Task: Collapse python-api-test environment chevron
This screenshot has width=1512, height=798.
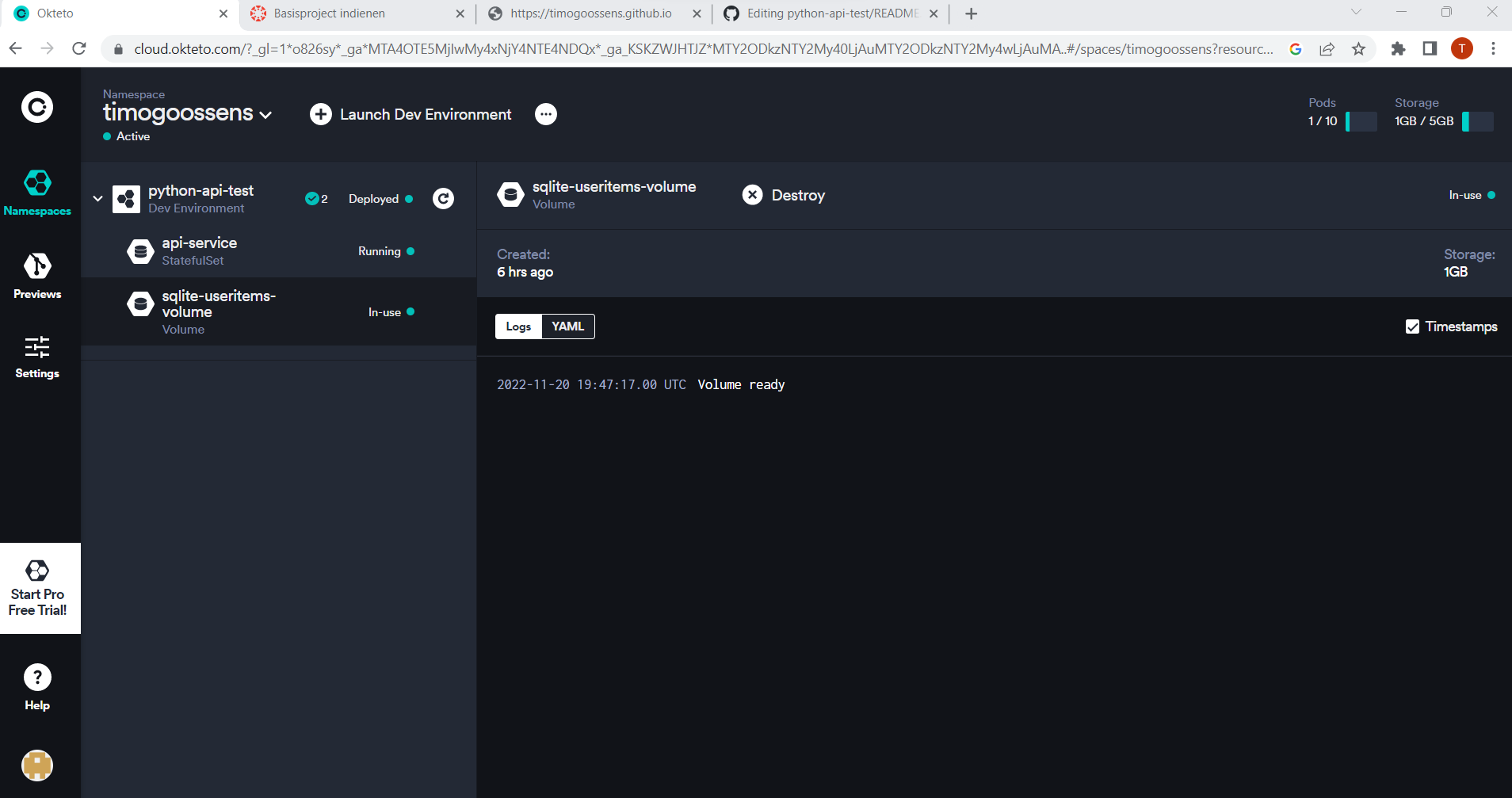Action: click(97, 199)
